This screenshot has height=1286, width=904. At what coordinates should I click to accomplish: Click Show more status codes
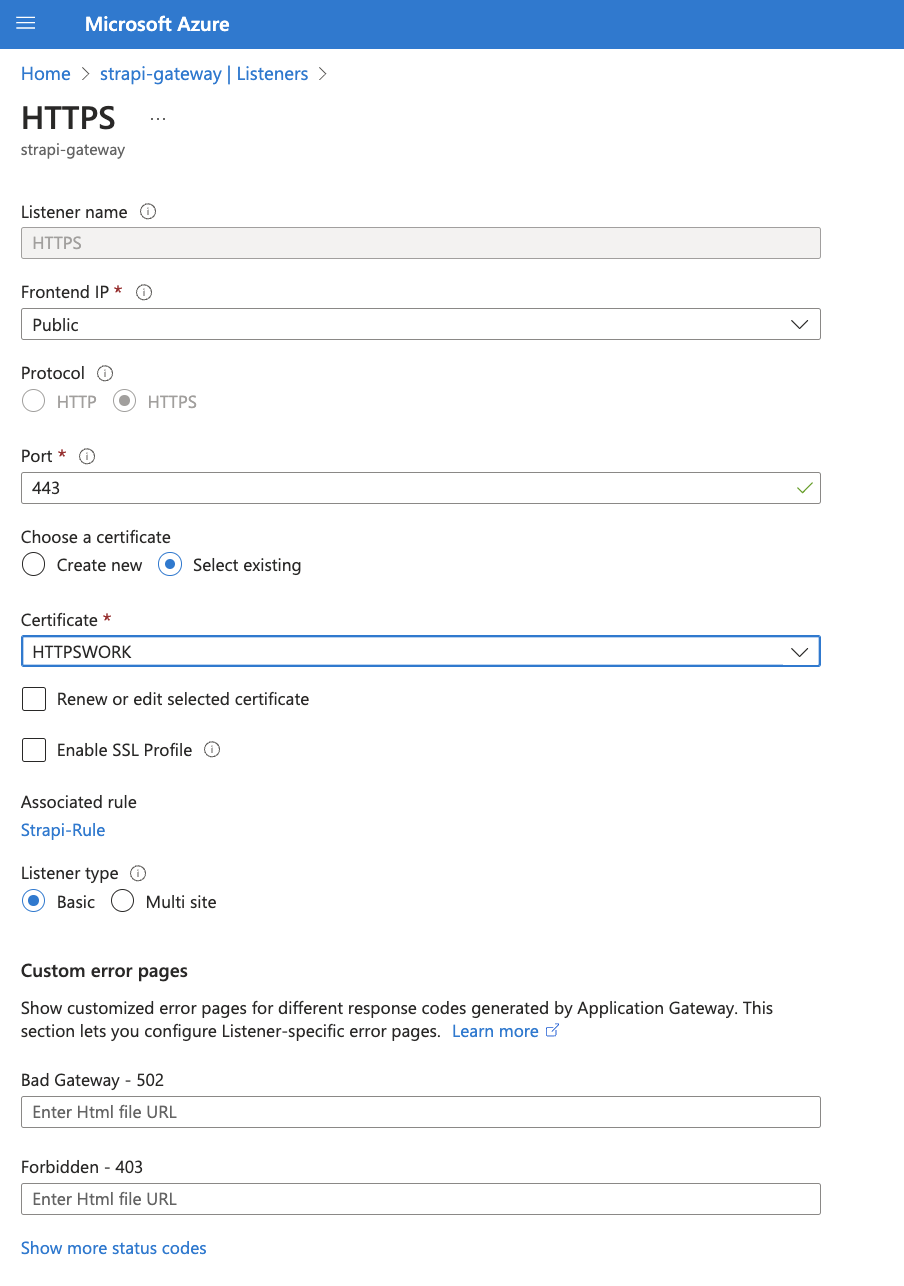pos(113,1247)
